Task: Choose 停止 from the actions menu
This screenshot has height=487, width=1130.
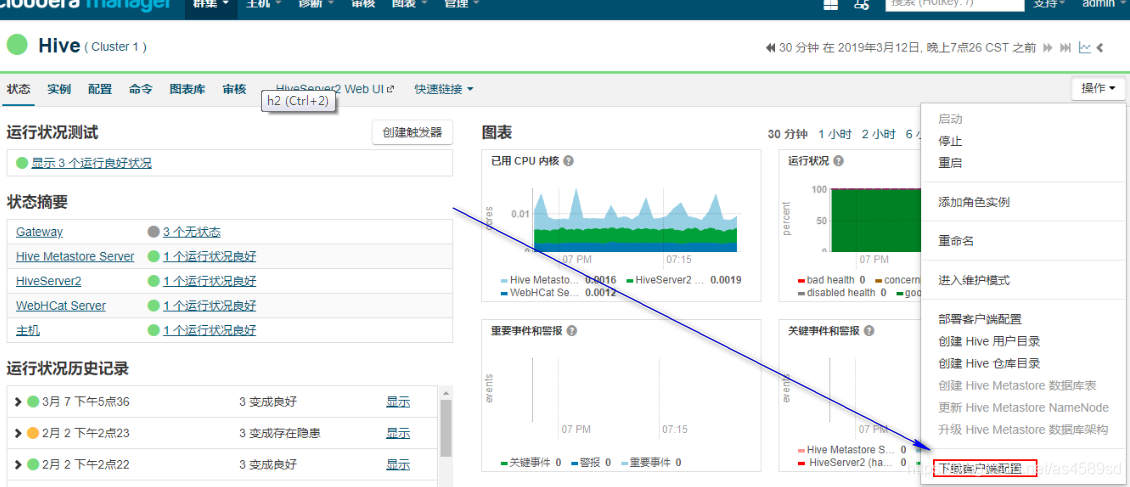Action: coord(950,141)
